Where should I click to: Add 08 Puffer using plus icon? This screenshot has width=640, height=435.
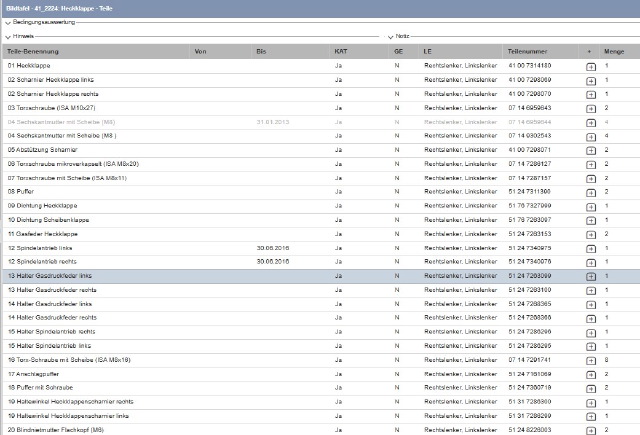pos(591,193)
